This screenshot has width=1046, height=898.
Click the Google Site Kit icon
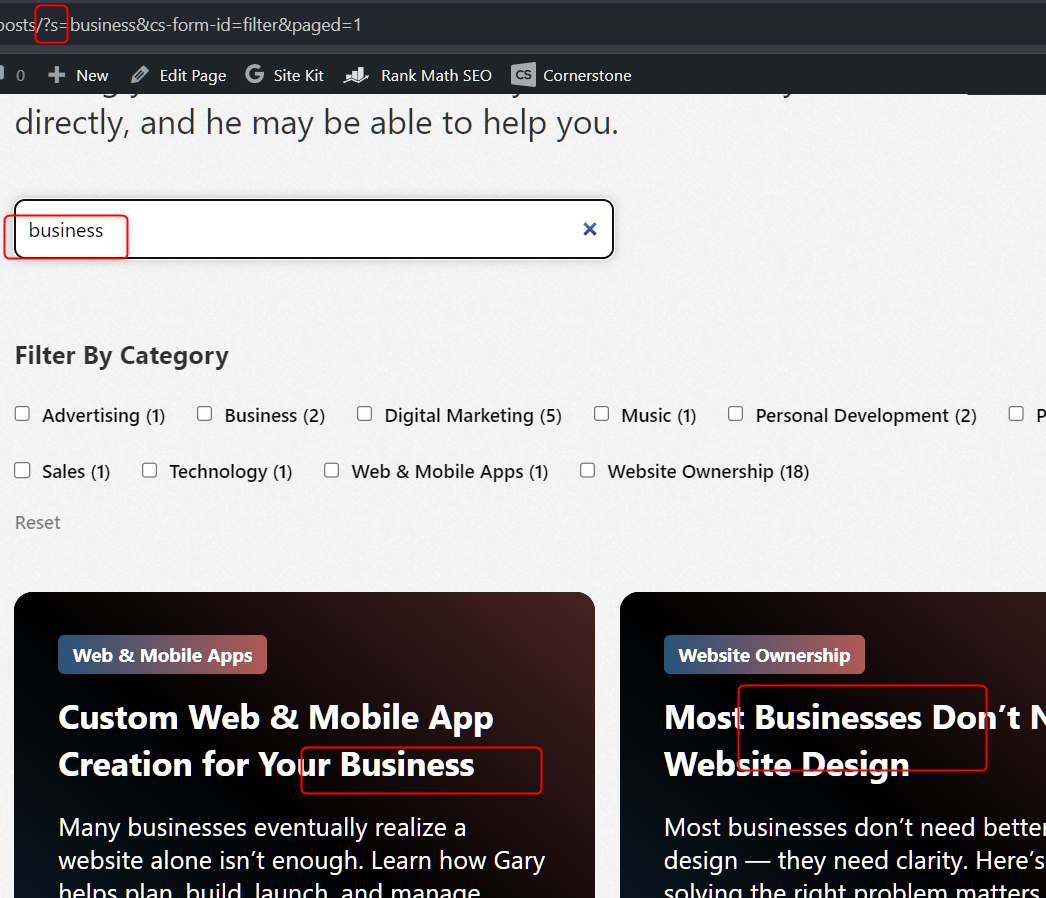point(255,75)
